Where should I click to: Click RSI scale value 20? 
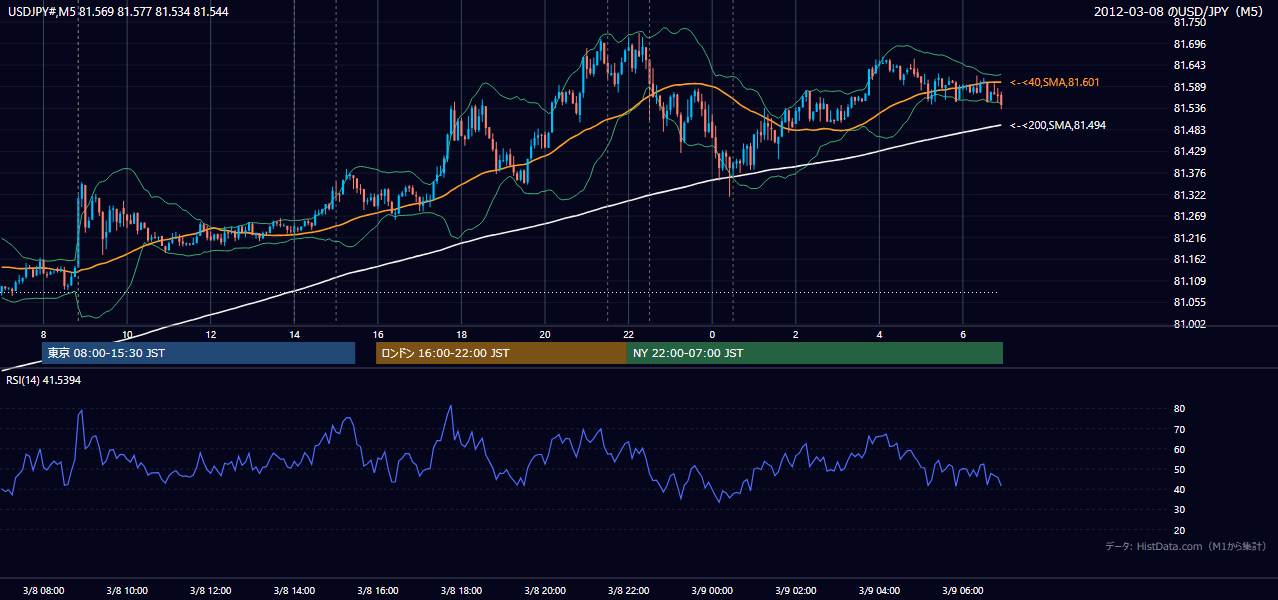click(x=1180, y=530)
